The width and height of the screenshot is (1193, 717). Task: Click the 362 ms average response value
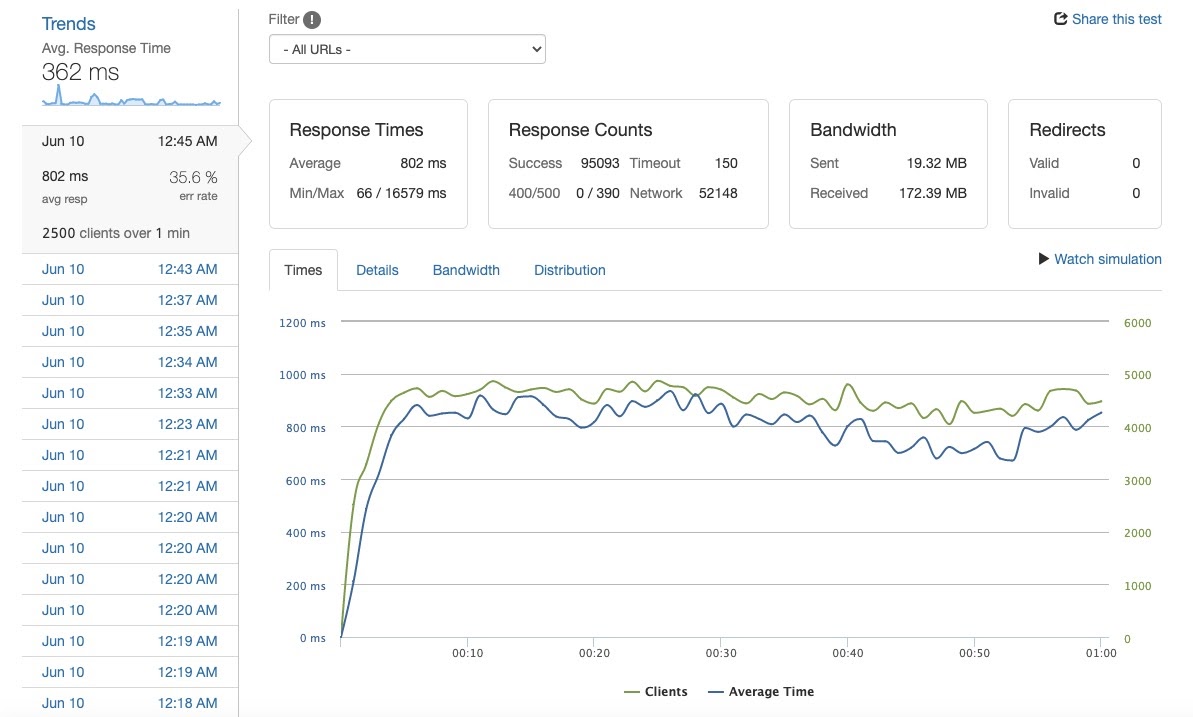click(81, 72)
